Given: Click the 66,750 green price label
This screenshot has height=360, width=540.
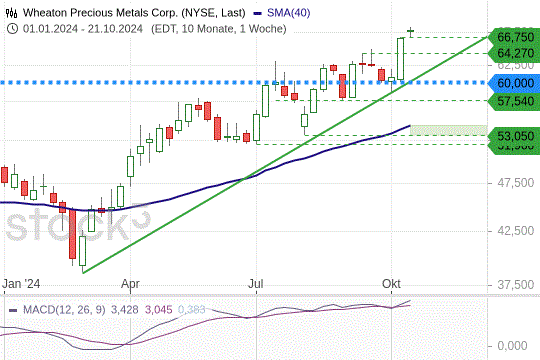Looking at the screenshot, I should [515, 37].
